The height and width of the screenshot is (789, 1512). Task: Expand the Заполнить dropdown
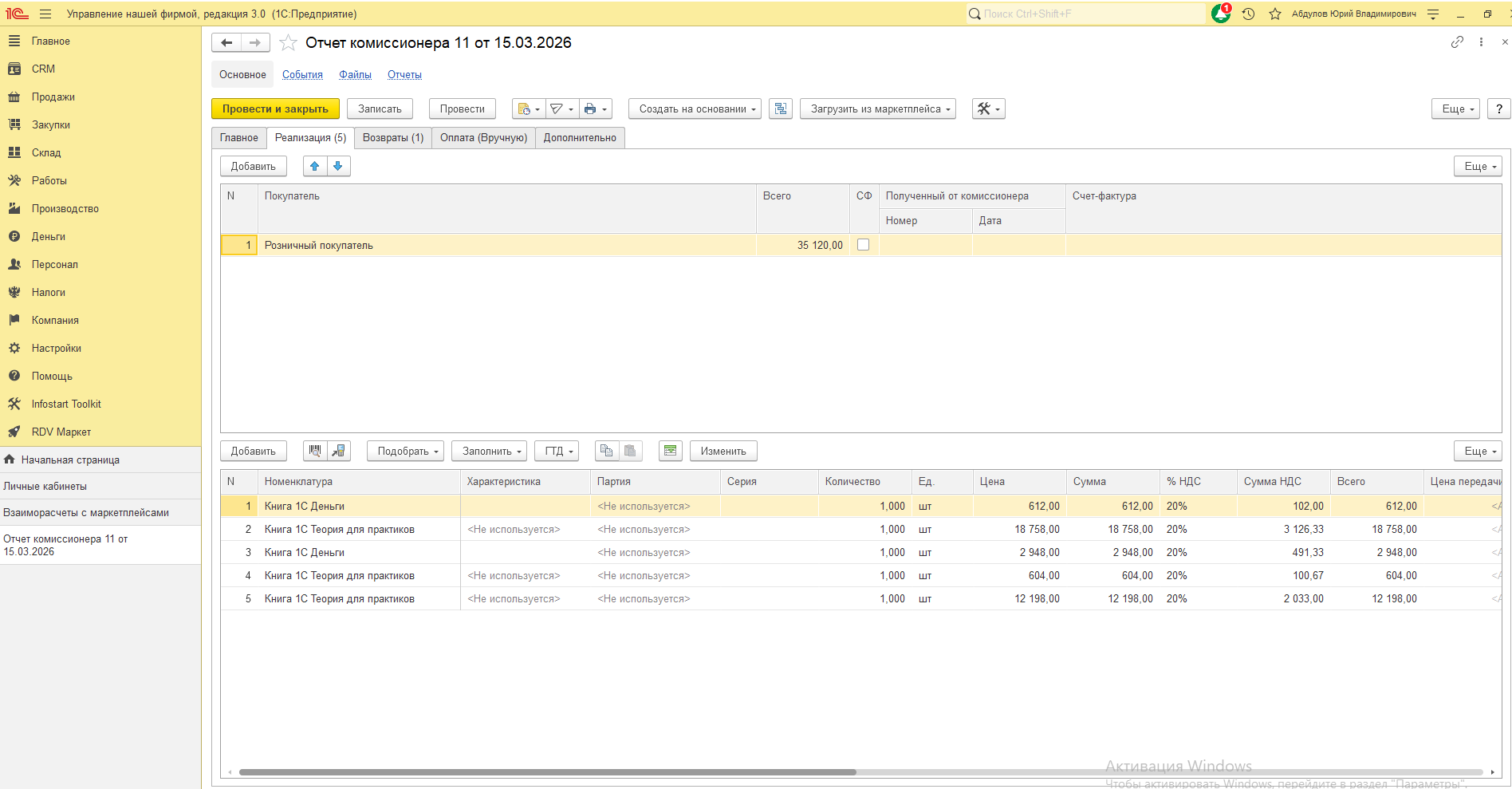(488, 451)
